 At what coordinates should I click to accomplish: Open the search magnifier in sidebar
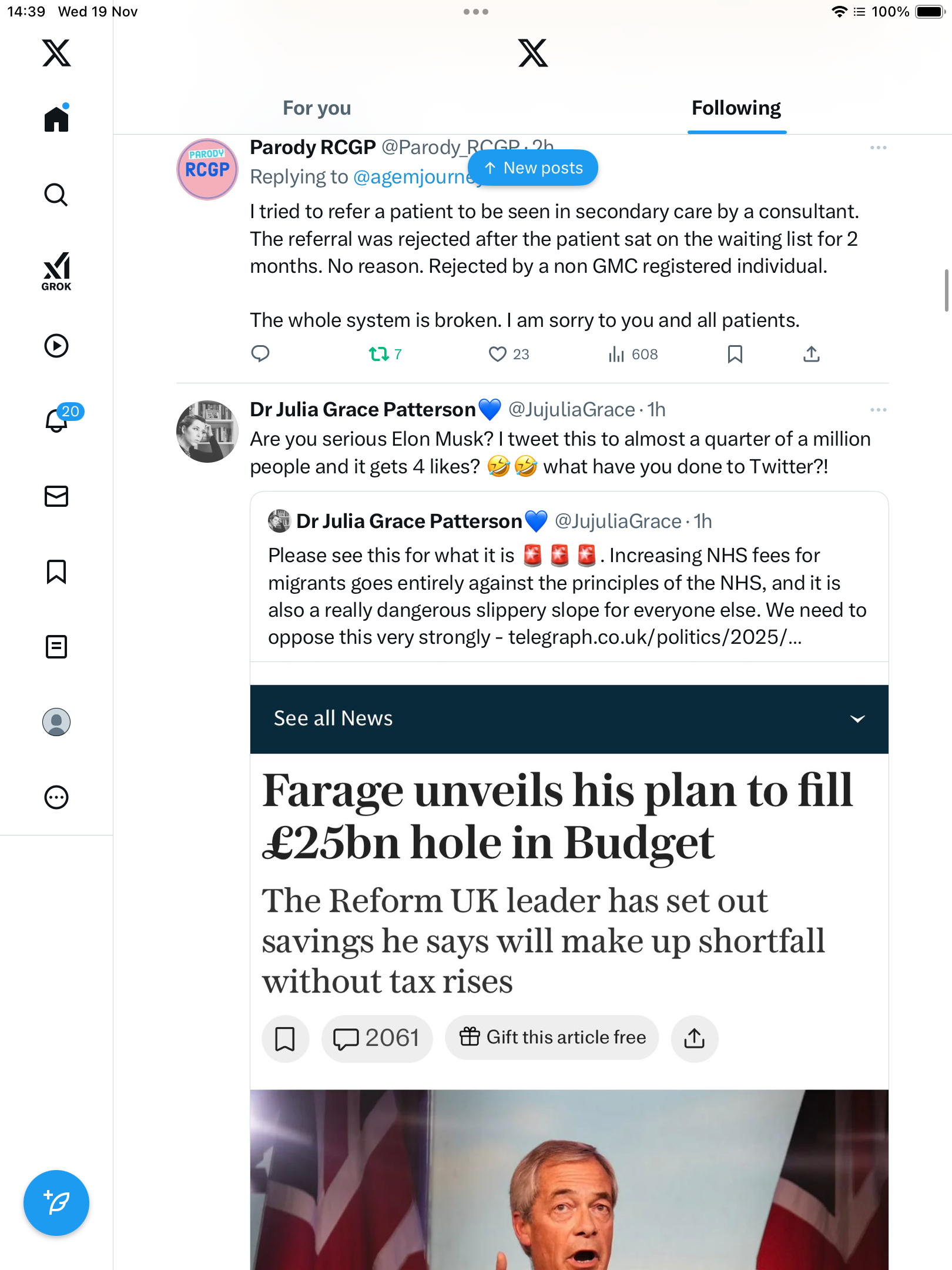point(56,195)
